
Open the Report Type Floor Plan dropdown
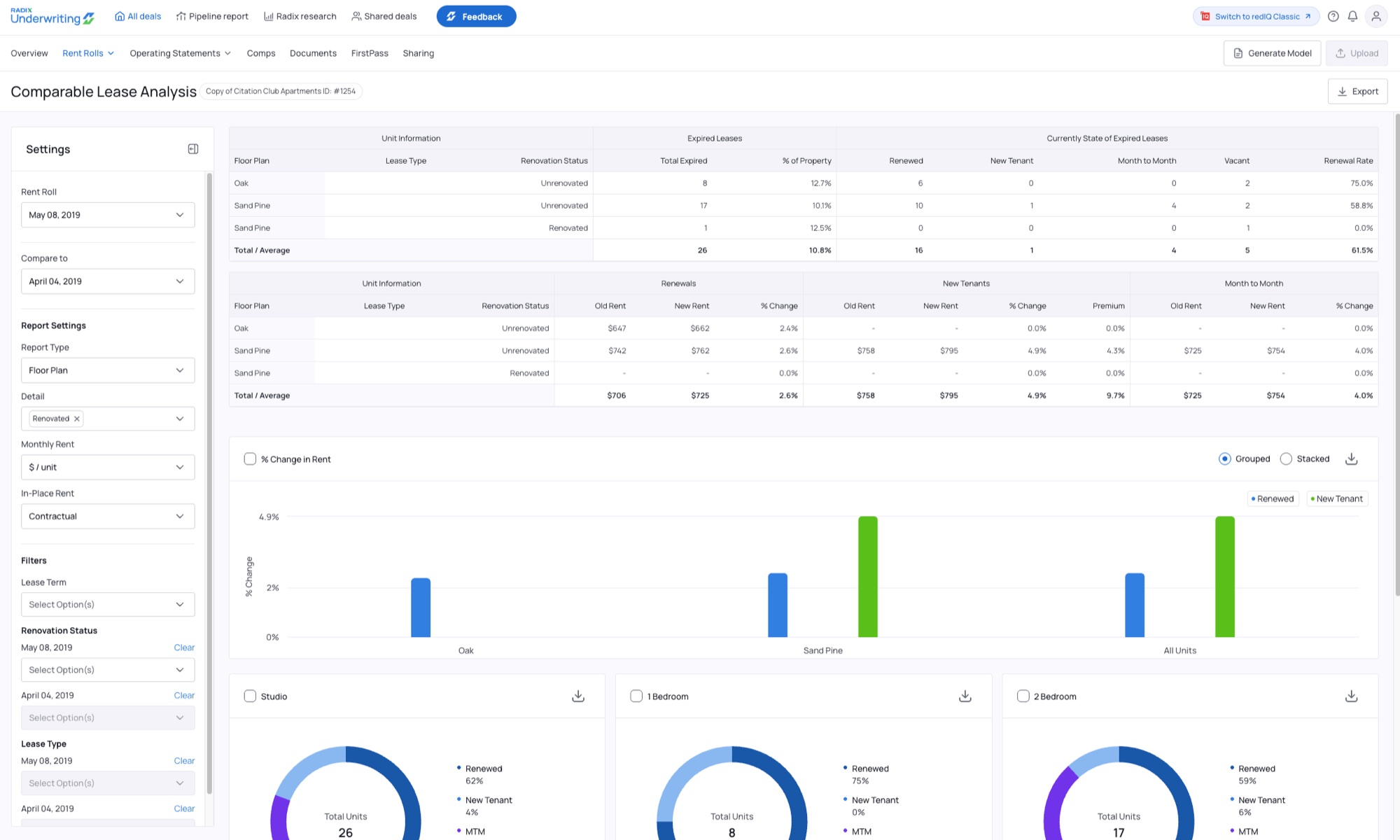point(108,370)
